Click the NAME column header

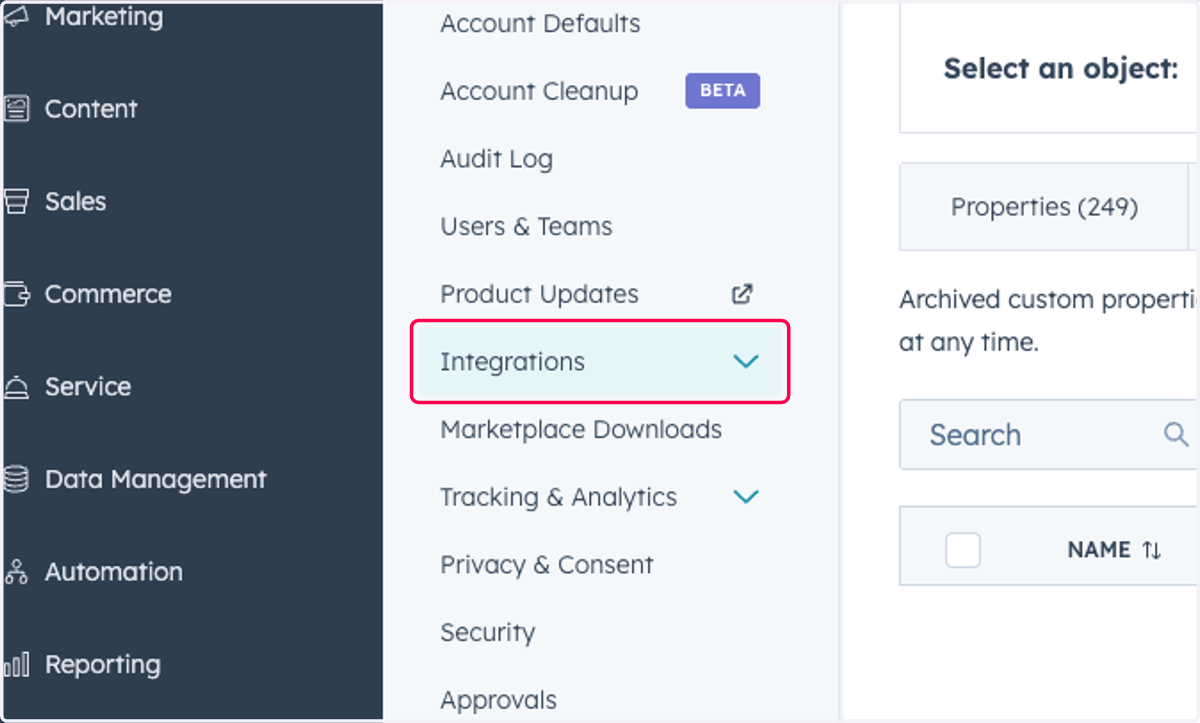point(1099,550)
